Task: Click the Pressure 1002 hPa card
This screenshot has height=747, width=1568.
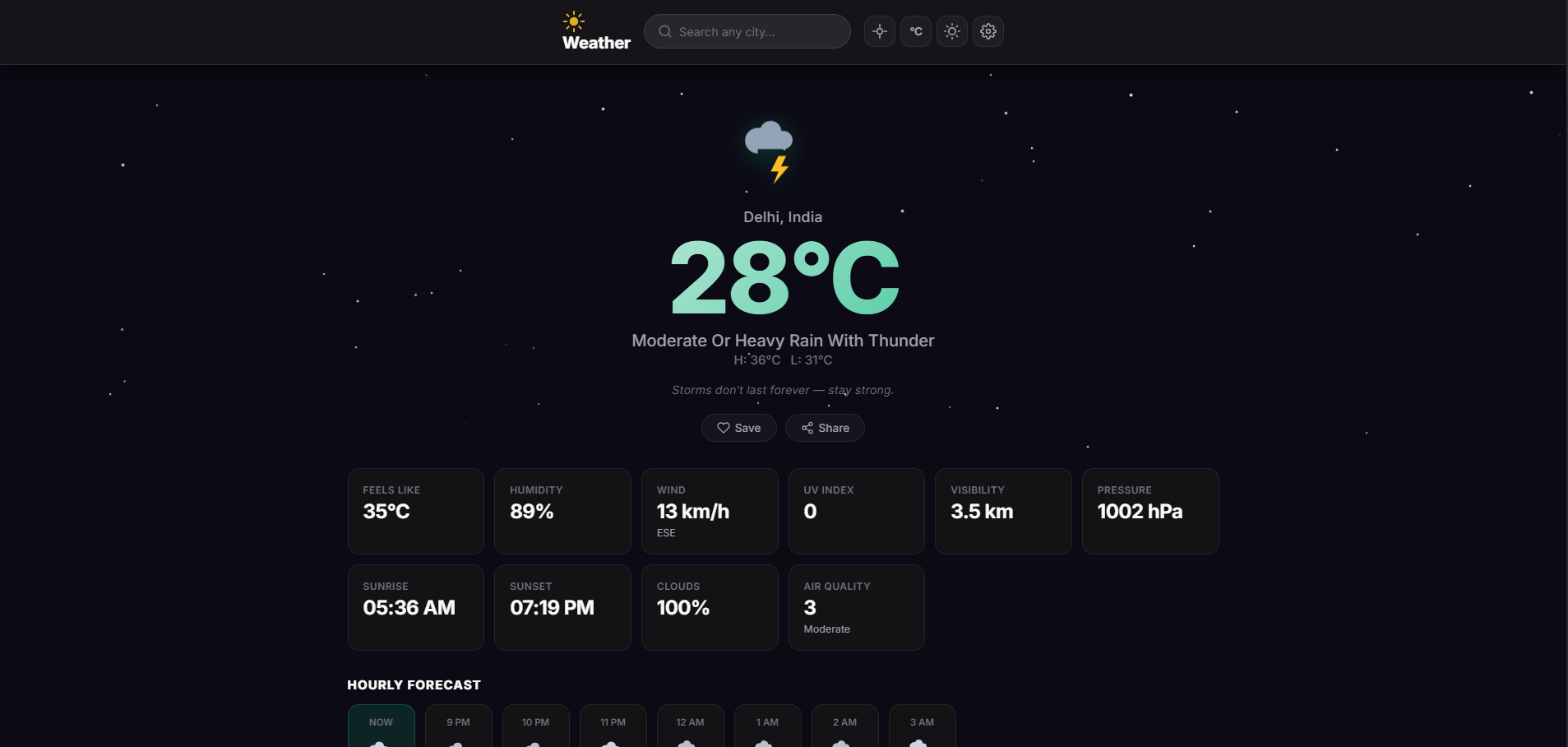Action: coord(1150,511)
